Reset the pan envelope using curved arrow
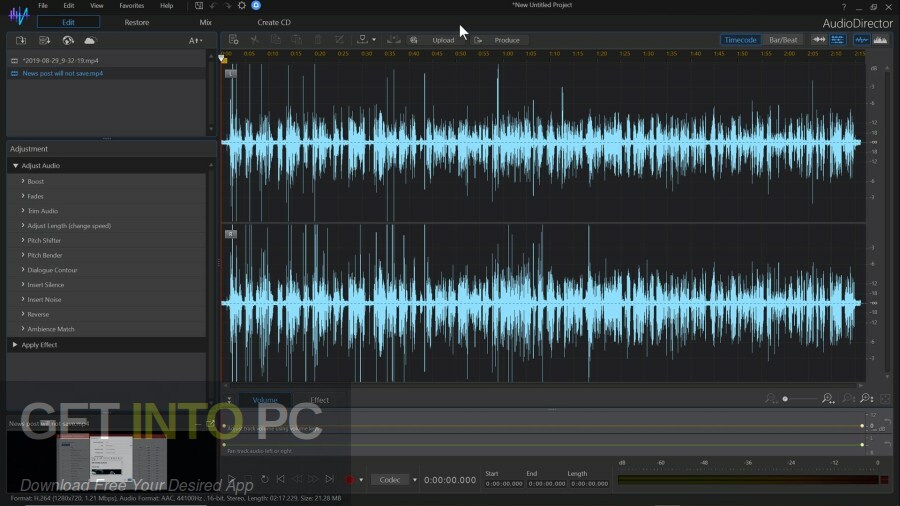The image size is (900, 506). (887, 444)
